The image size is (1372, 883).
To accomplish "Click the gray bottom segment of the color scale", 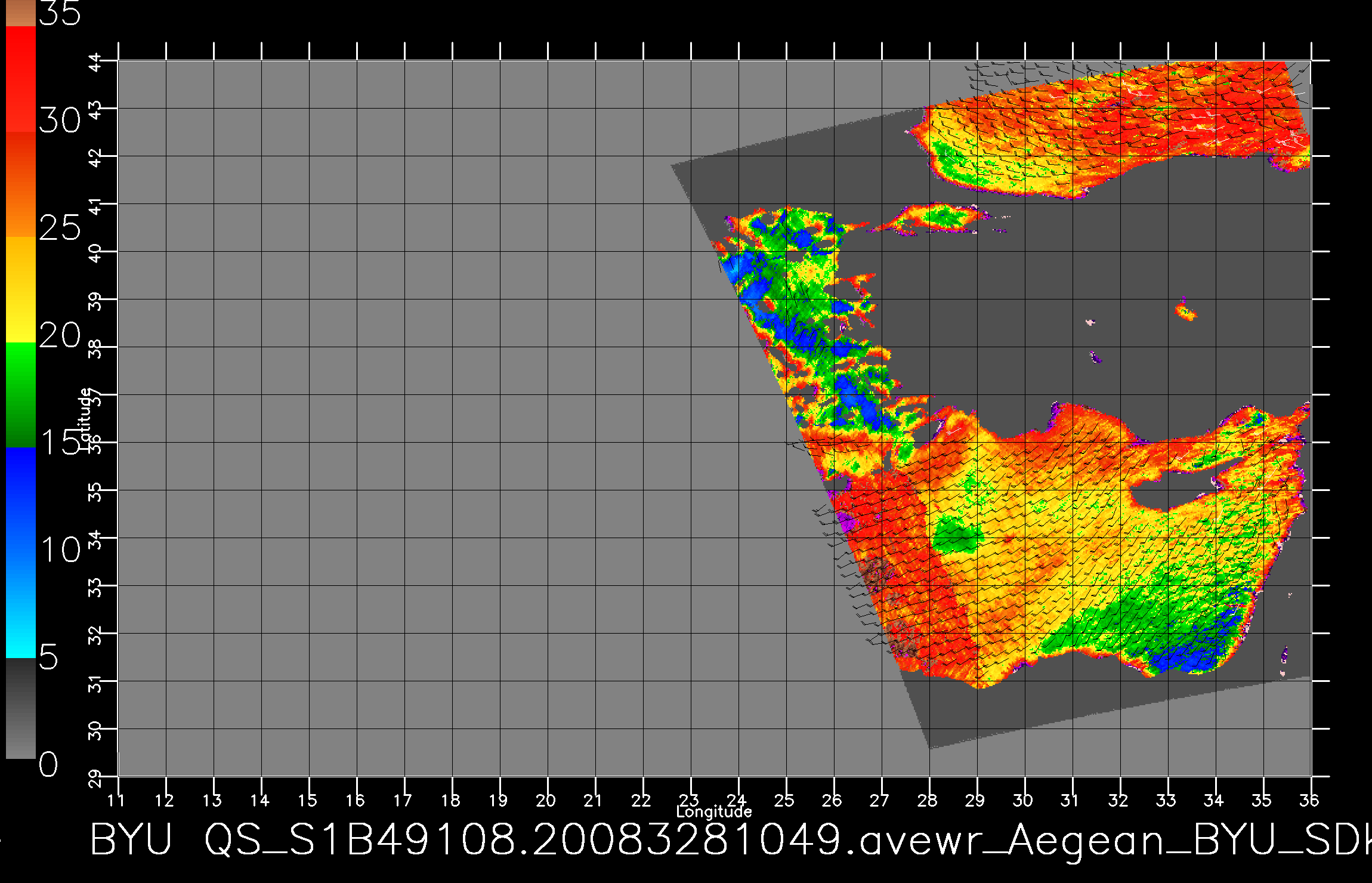I will (x=21, y=708).
